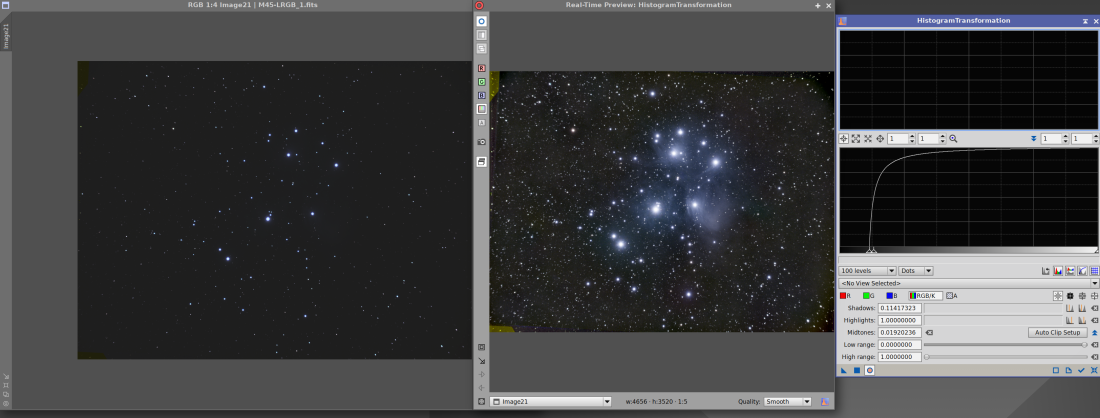Click the stacked-windows icon in preview sidebar

482,48
